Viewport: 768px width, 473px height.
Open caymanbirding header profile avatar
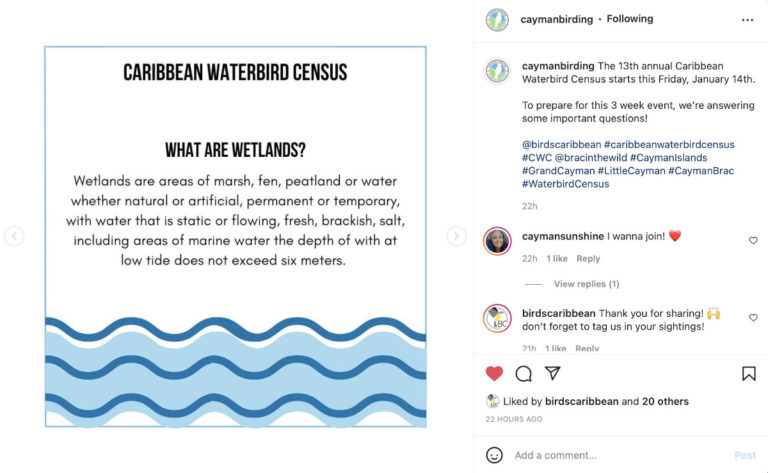pos(497,19)
